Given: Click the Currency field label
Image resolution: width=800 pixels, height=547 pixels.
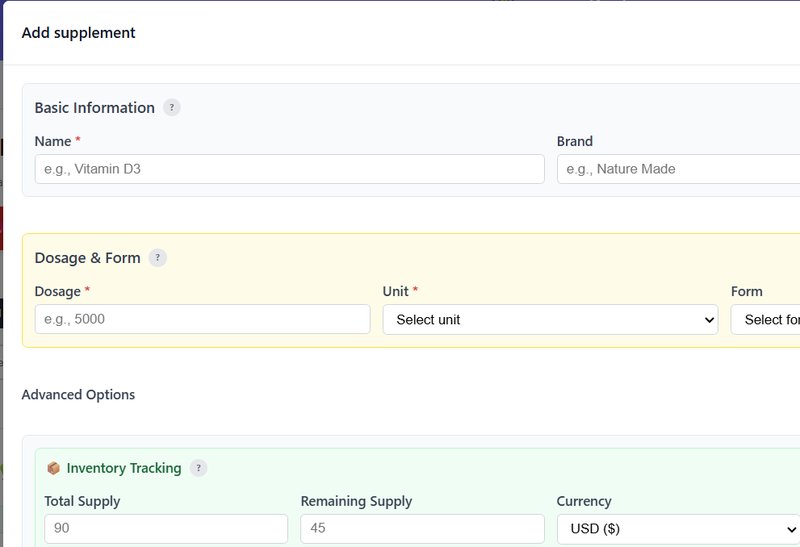Looking at the screenshot, I should click(584, 501).
